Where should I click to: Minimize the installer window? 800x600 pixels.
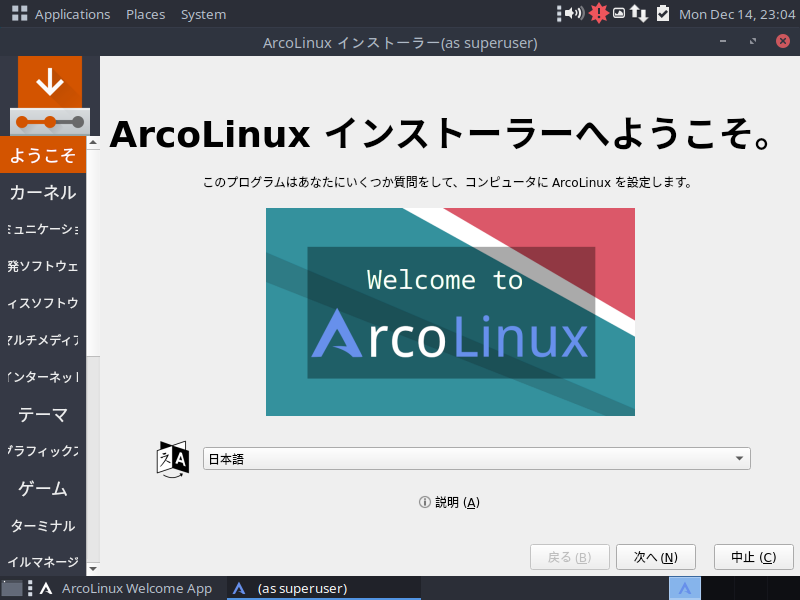click(722, 41)
